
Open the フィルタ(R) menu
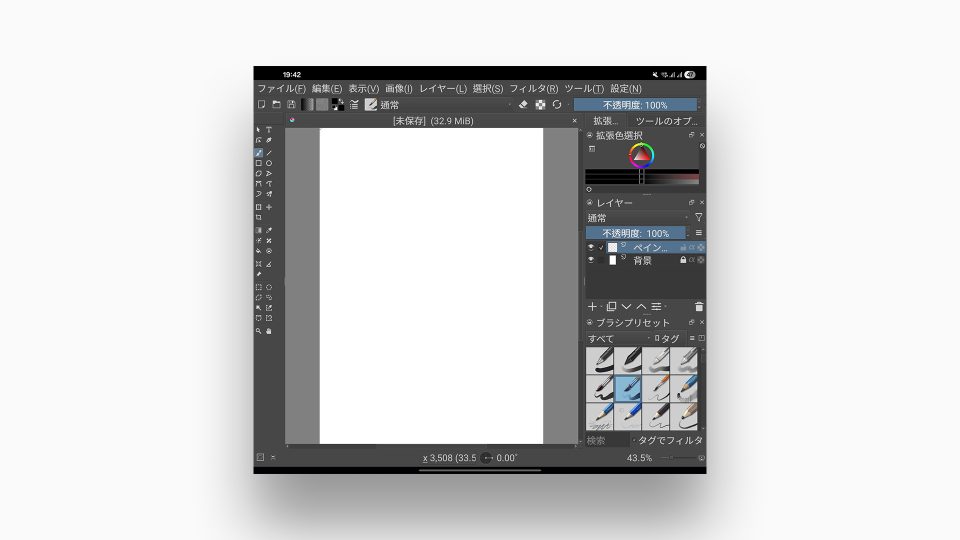pyautogui.click(x=534, y=89)
